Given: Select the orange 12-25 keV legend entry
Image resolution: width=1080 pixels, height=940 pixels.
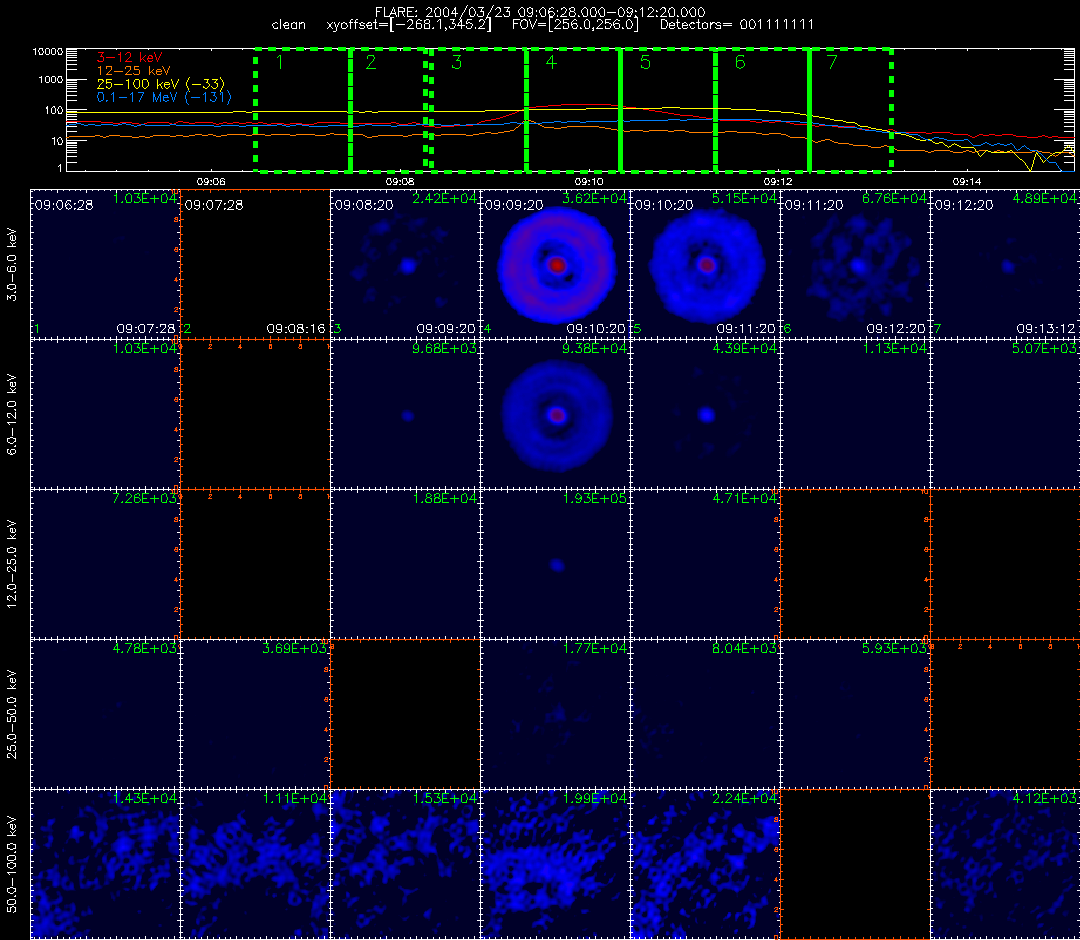Looking at the screenshot, I should coord(133,70).
